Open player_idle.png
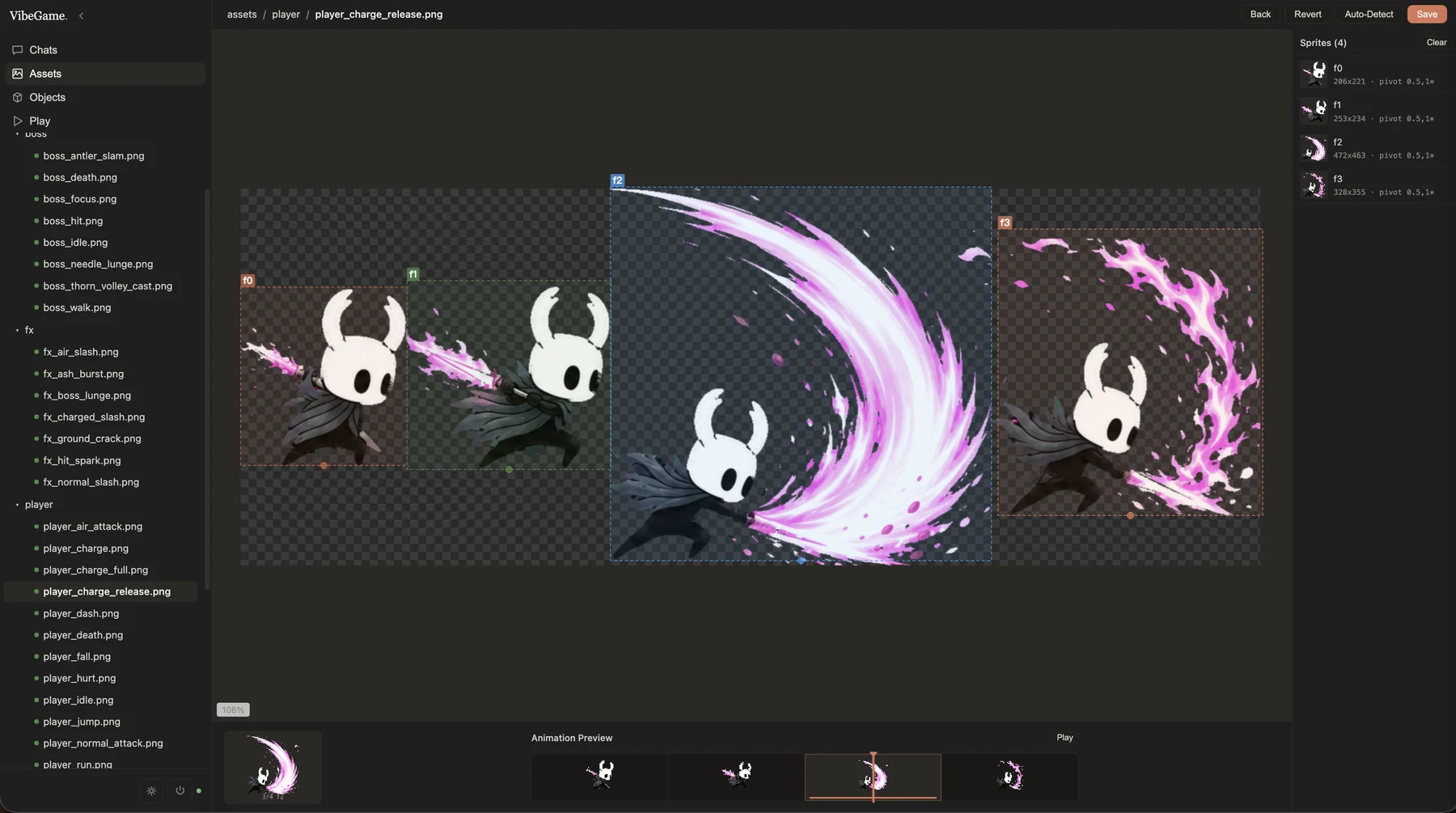Screen dimensions: 1456x813 [78, 701]
